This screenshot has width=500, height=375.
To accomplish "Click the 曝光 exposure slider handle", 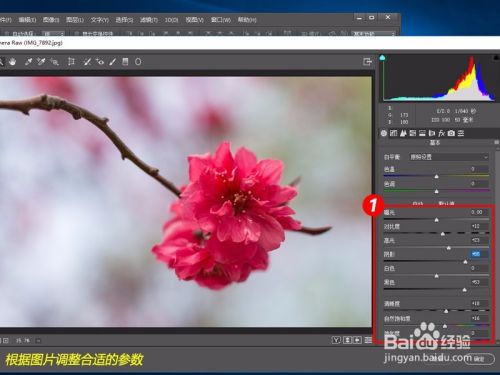I will (x=436, y=220).
